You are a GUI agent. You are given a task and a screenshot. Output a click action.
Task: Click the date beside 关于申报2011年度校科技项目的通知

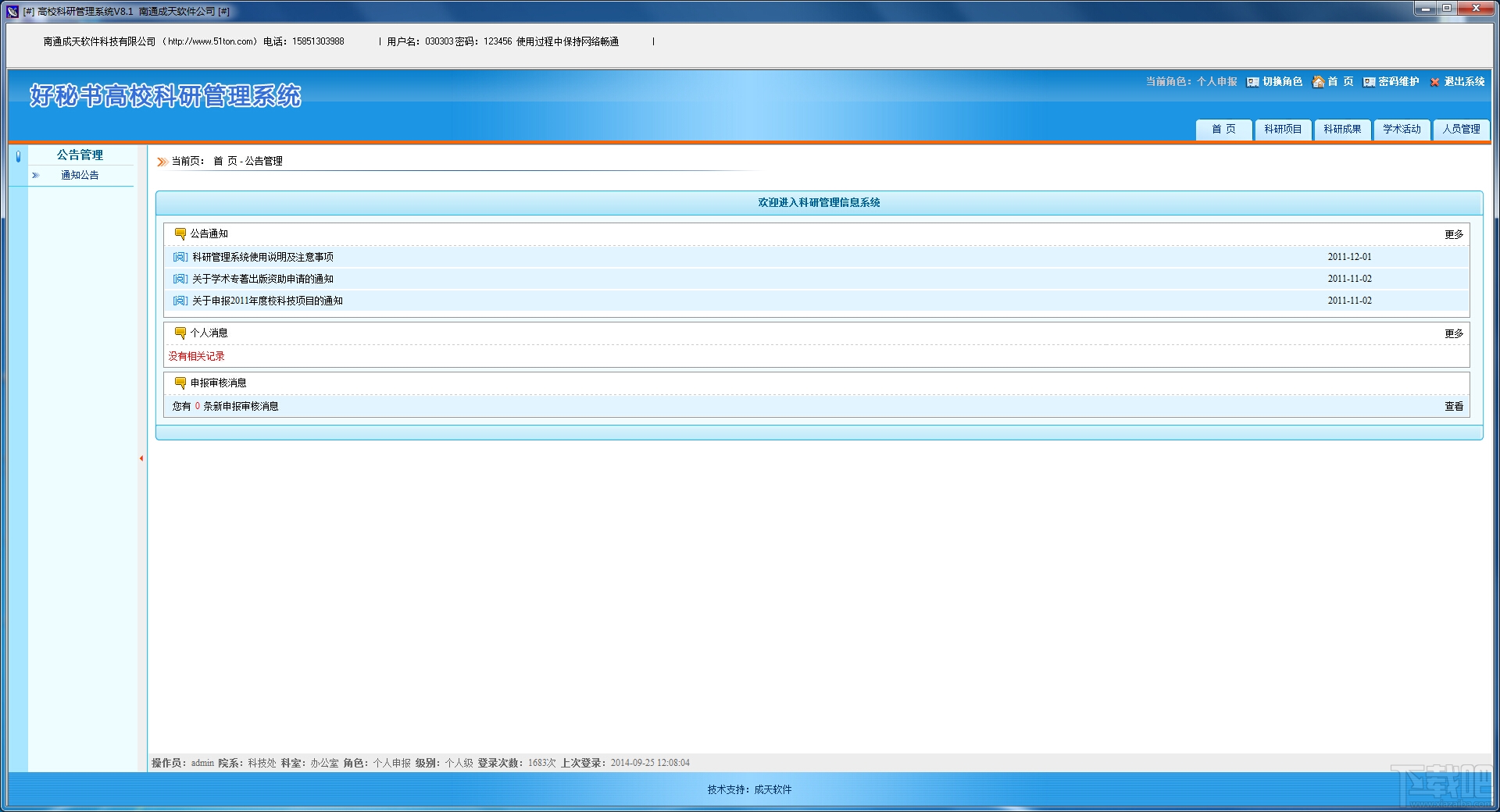point(1350,301)
